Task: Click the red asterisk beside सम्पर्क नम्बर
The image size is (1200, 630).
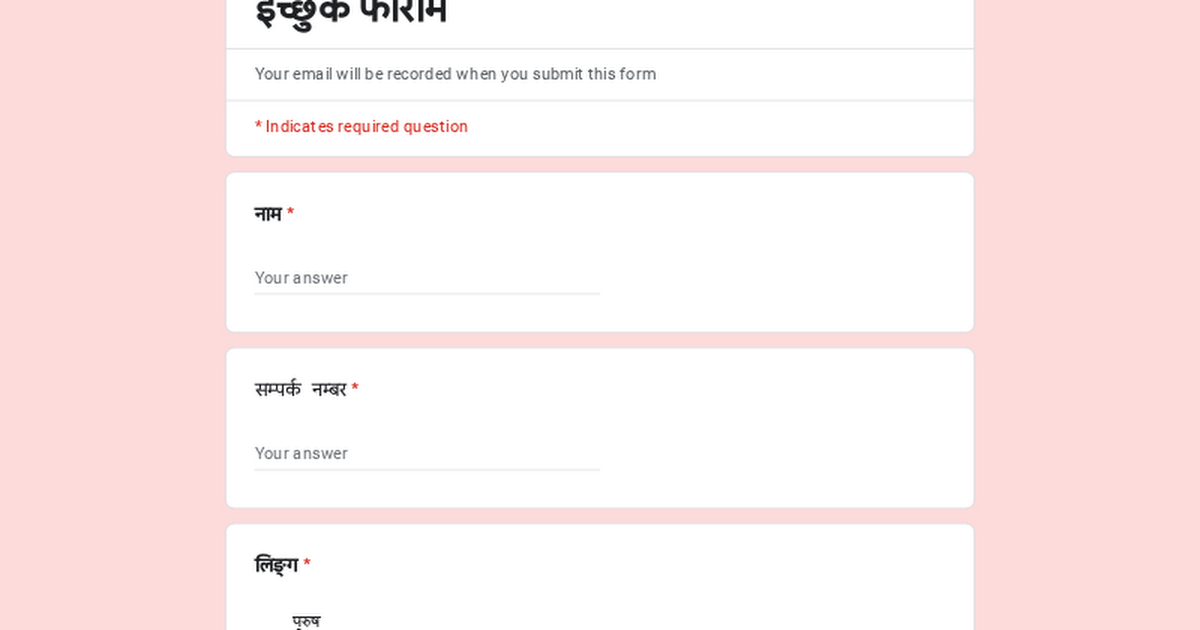Action: pyautogui.click(x=355, y=389)
